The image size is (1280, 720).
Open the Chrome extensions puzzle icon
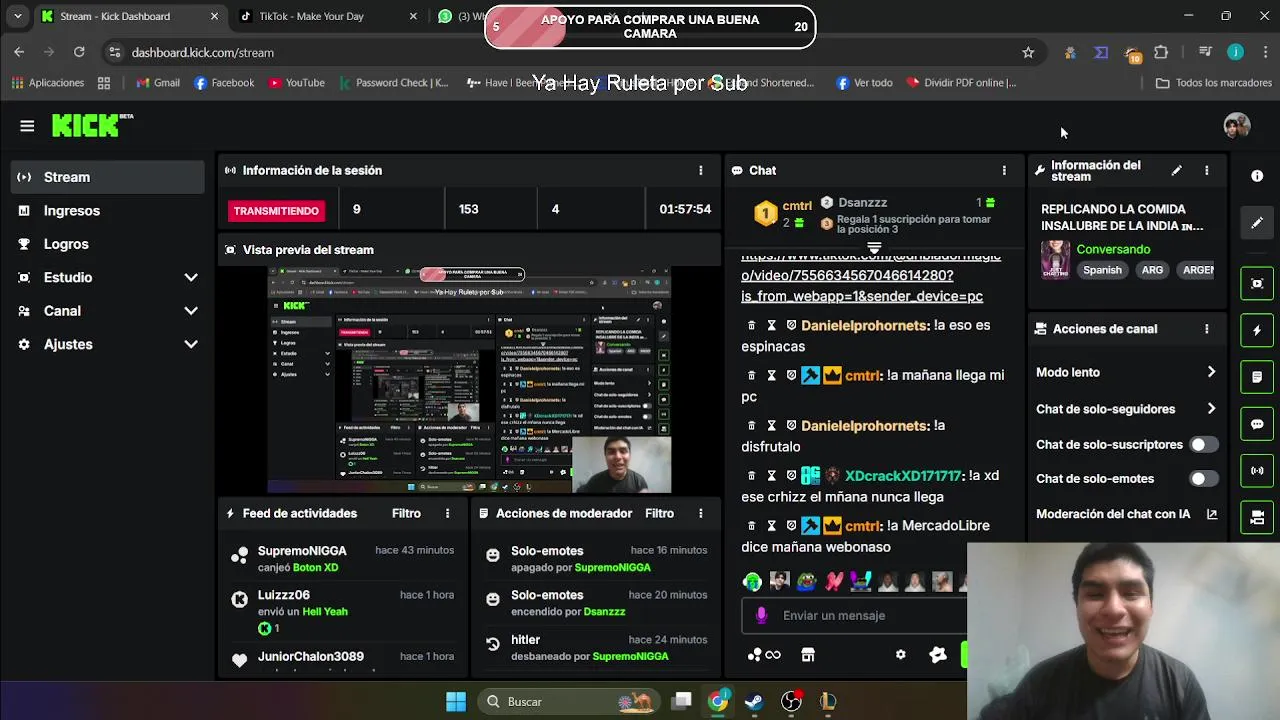click(x=1161, y=52)
